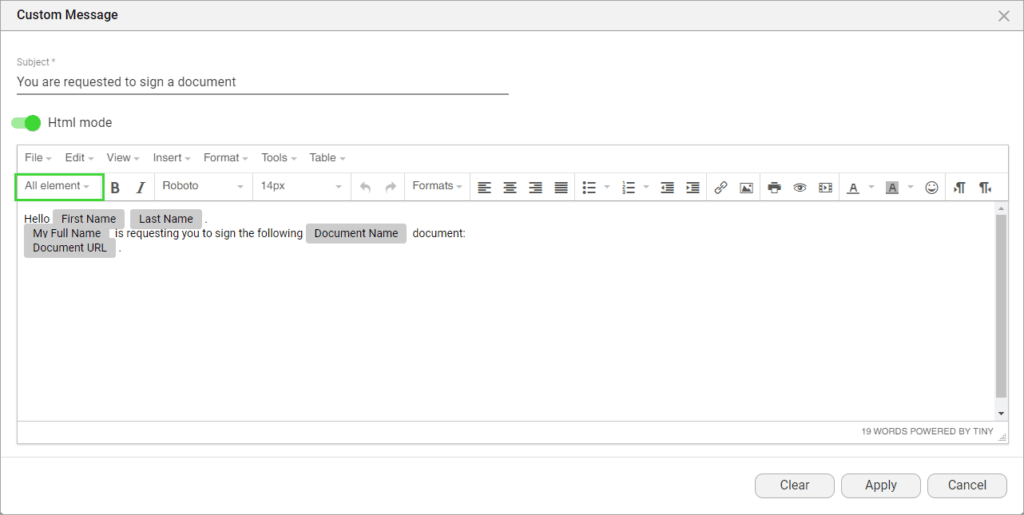Open the View menu
This screenshot has width=1024, height=515.
click(123, 157)
